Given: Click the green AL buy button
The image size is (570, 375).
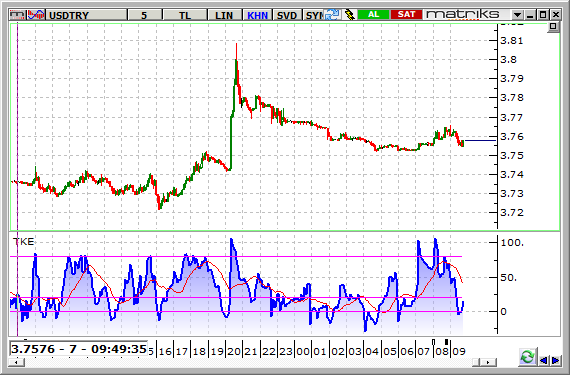Looking at the screenshot, I should (373, 15).
